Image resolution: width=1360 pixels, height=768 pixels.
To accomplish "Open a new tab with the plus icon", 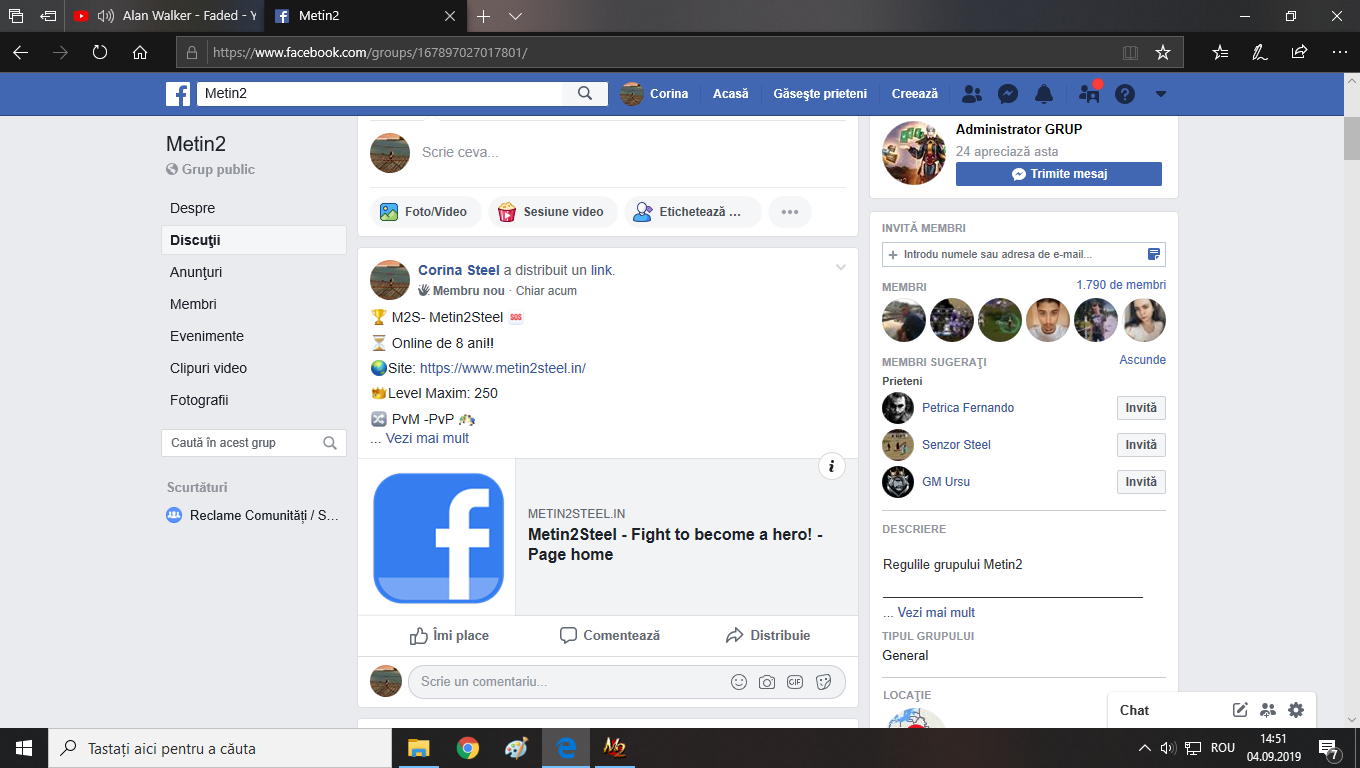I will click(x=484, y=16).
